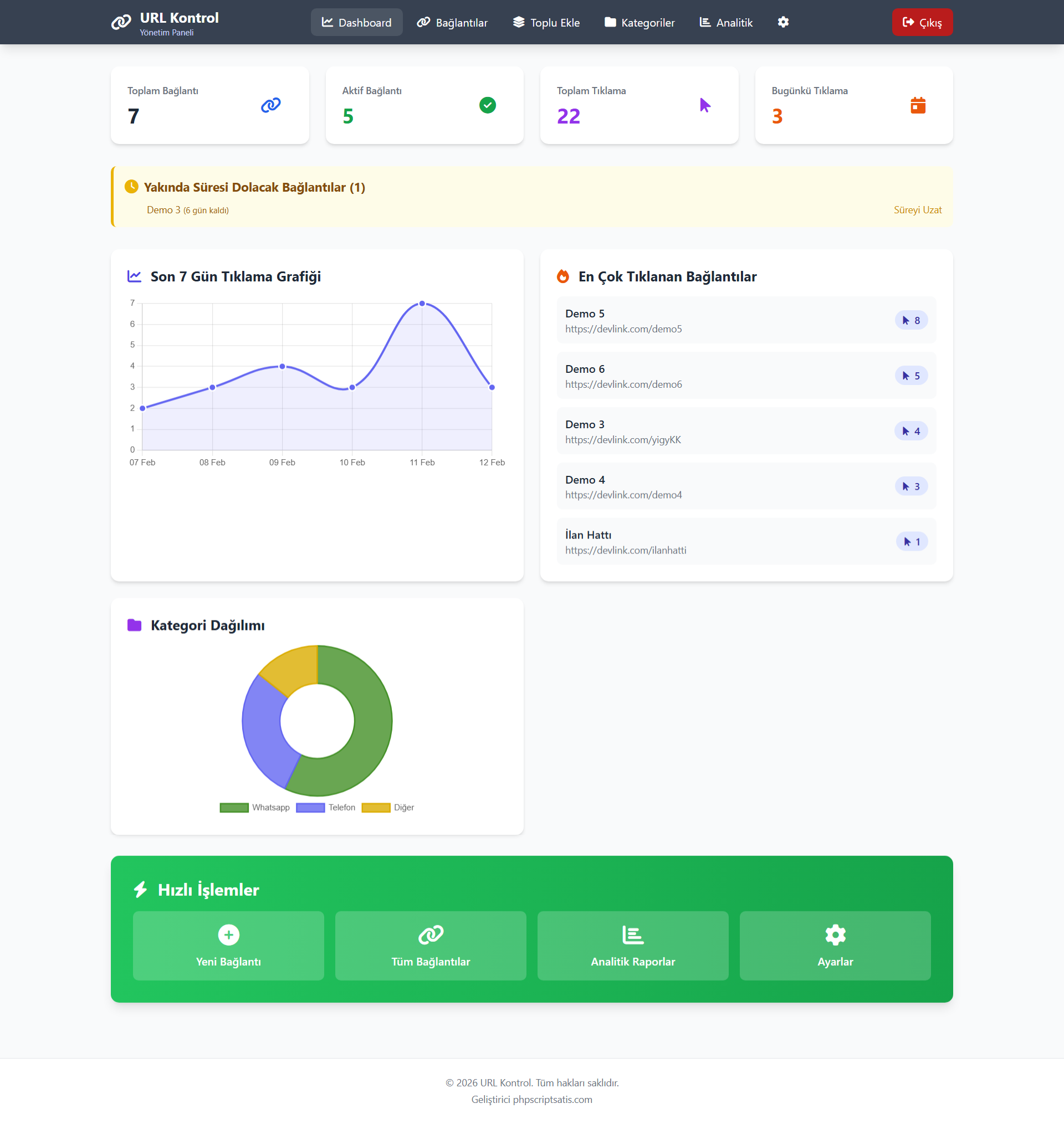The image size is (1064, 1124).
Task: Go to the Analitik menu item
Action: coord(726,22)
